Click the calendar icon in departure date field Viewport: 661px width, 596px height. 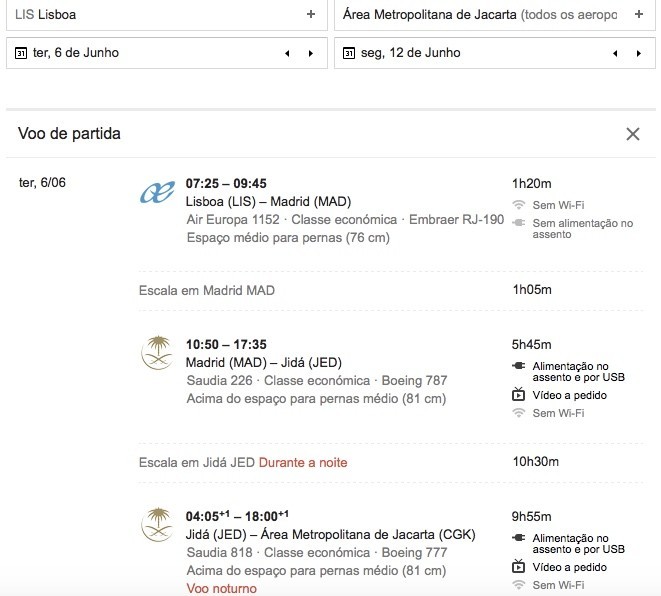click(21, 53)
